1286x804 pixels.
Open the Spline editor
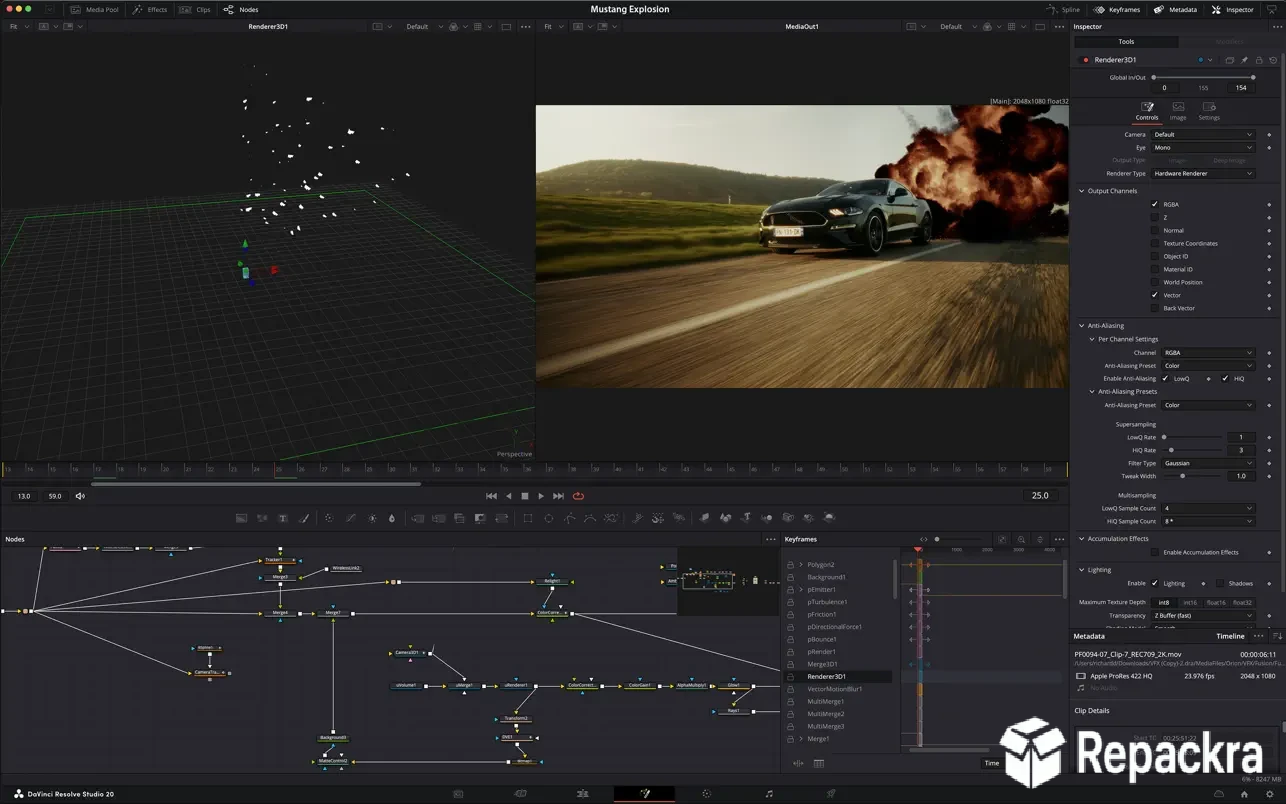[1063, 9]
